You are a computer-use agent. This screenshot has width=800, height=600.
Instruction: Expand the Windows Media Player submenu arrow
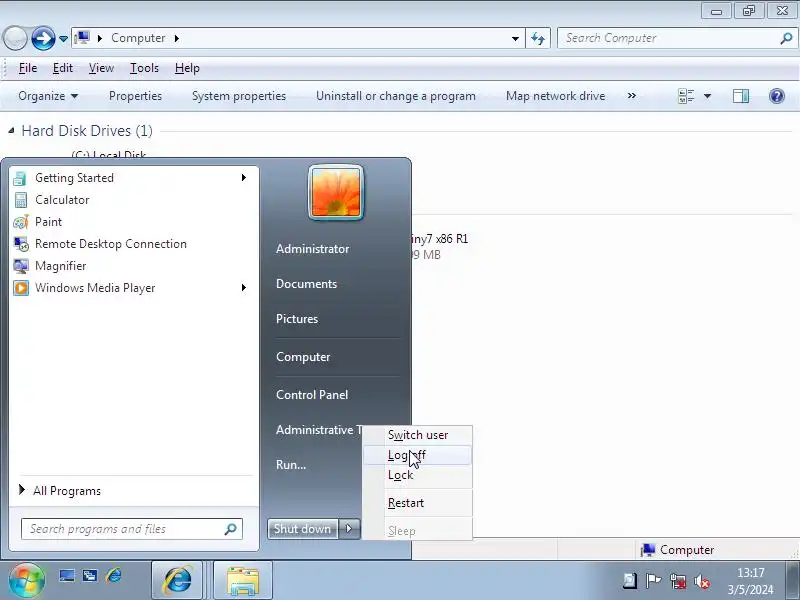244,287
